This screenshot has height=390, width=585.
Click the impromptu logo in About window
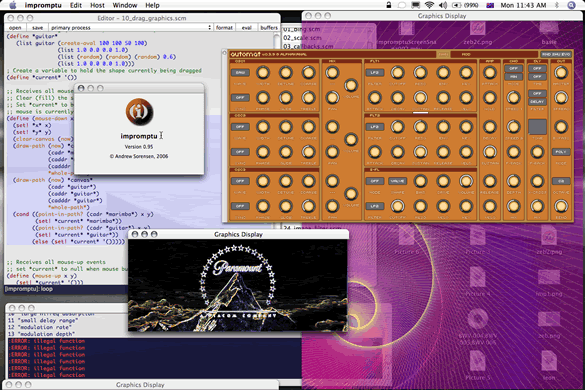(x=139, y=112)
